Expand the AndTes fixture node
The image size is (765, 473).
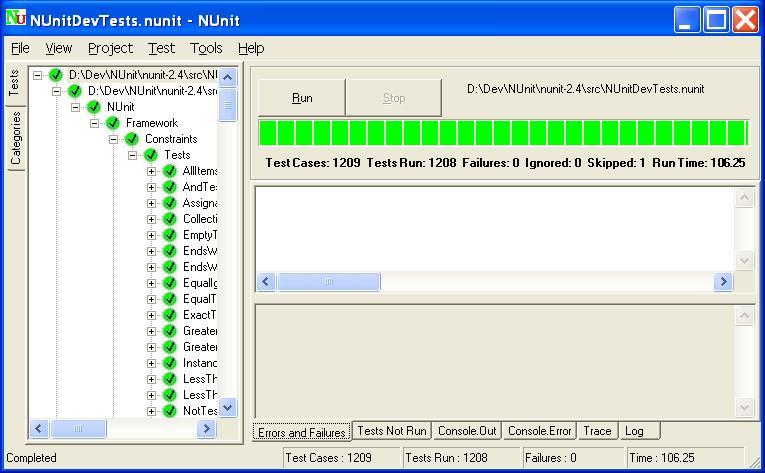coord(151,187)
